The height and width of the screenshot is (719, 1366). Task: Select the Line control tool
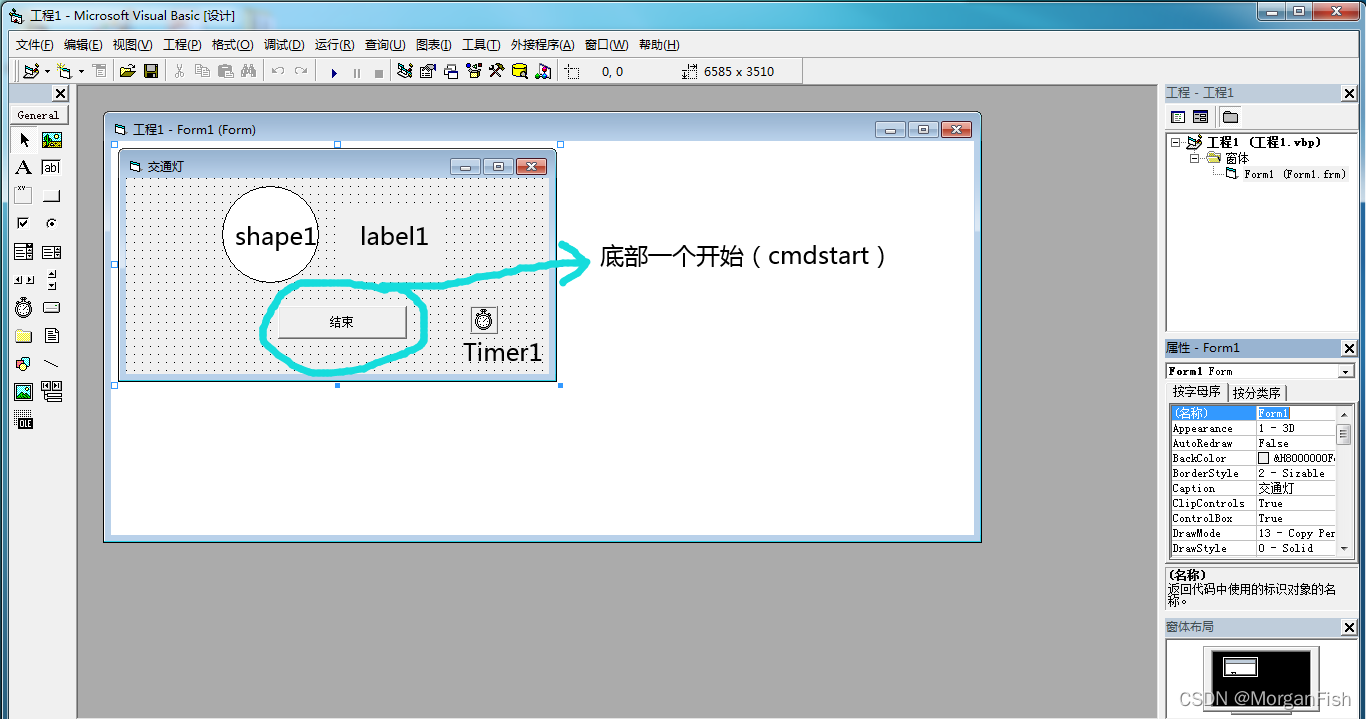(52, 363)
